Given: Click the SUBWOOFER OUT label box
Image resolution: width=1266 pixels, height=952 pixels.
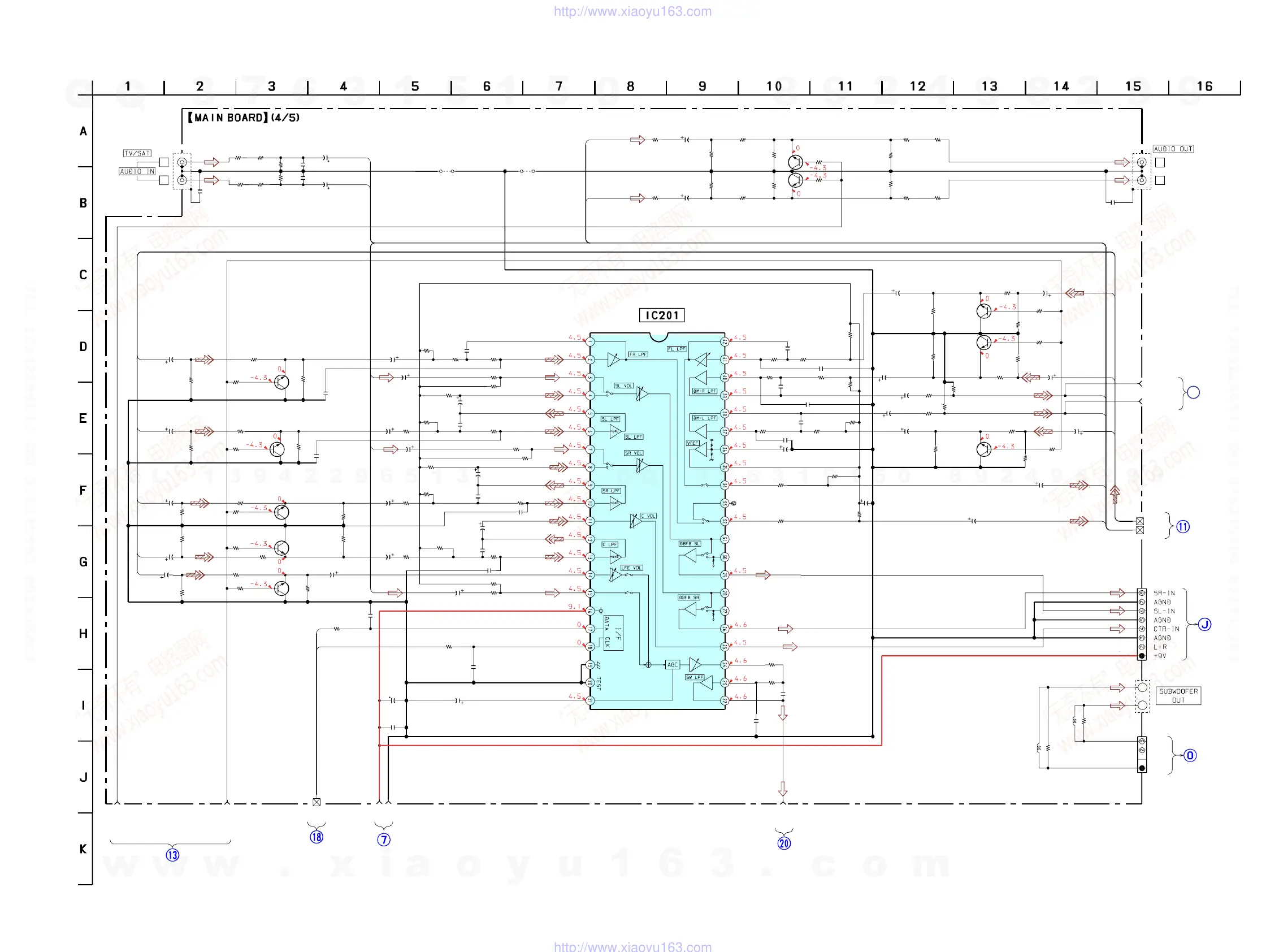Looking at the screenshot, I should [x=1178, y=695].
